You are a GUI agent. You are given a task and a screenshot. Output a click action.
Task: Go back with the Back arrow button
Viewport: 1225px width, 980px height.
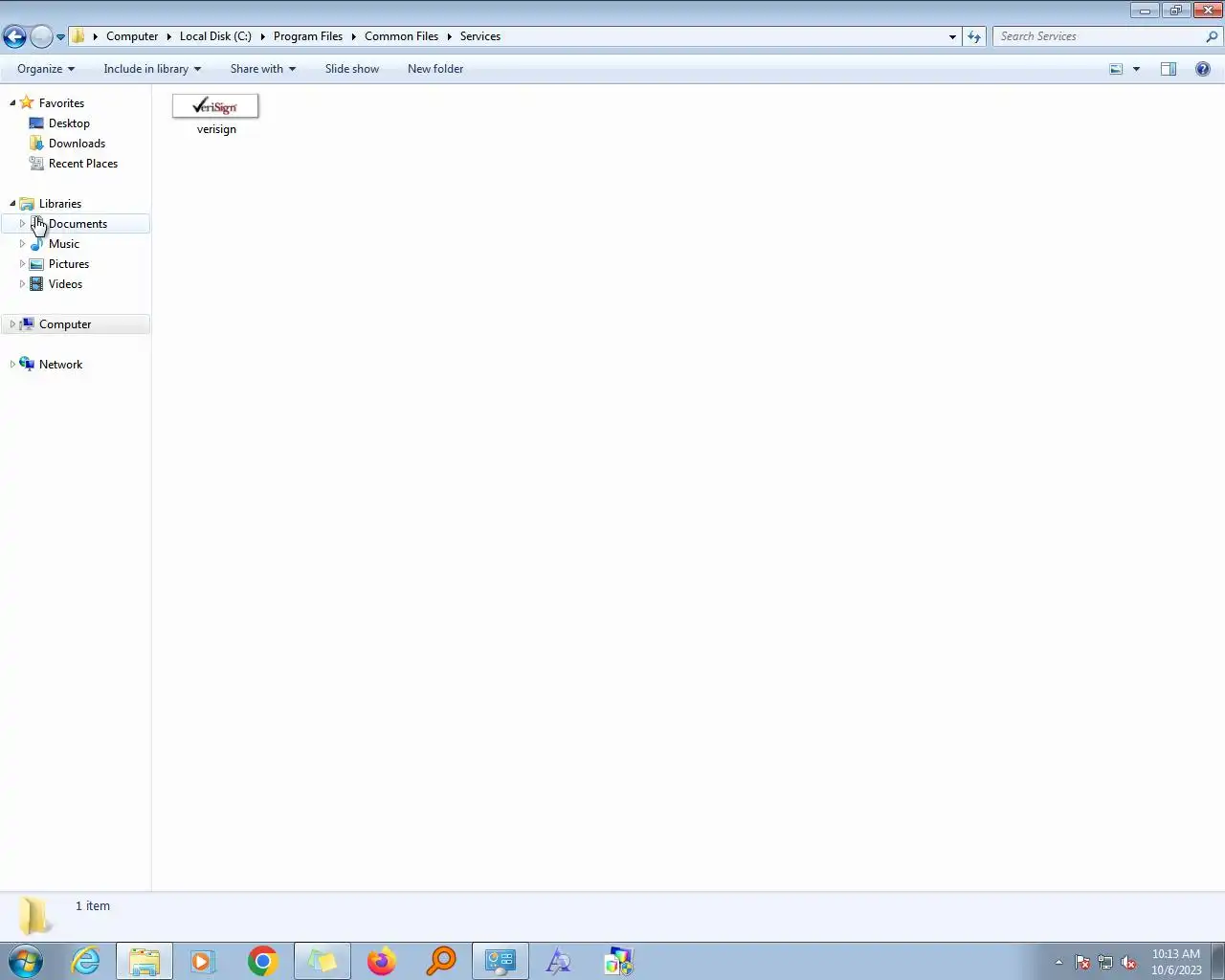(x=14, y=36)
